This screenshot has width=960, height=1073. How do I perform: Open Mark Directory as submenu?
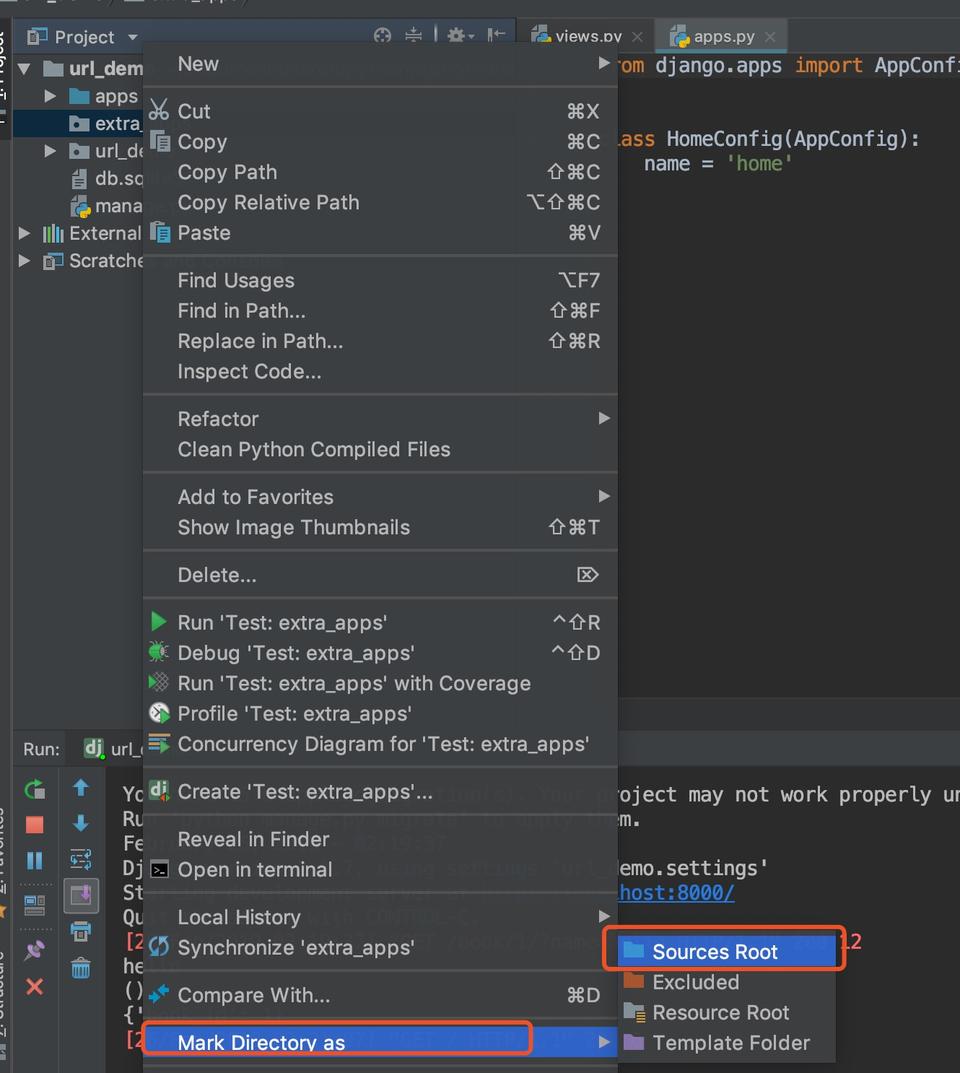[380, 1042]
